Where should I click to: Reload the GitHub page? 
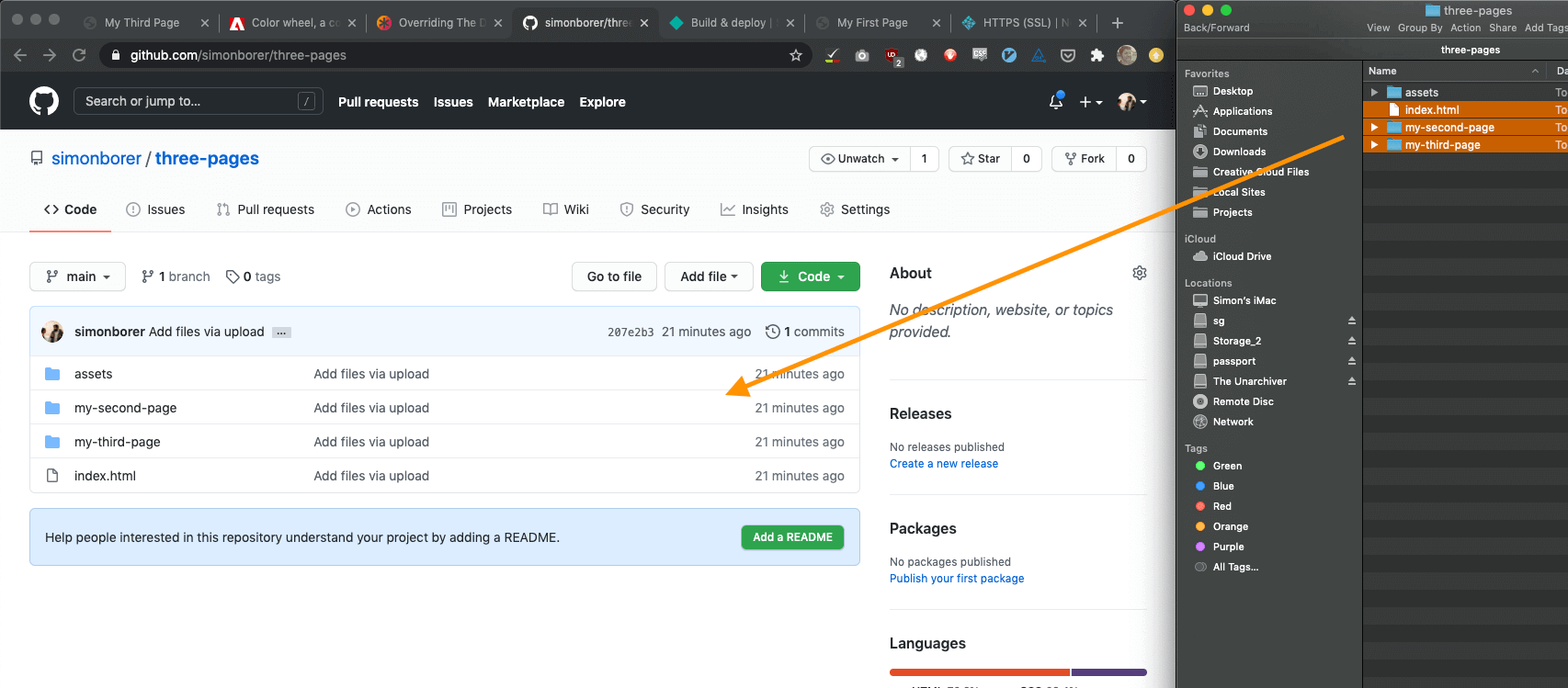(79, 55)
